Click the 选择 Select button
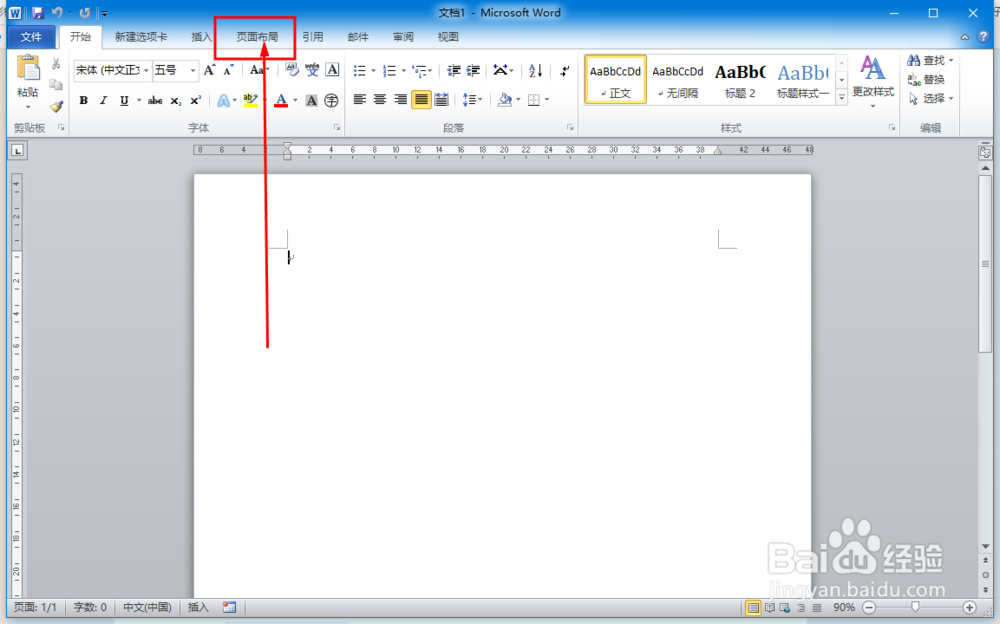Screen dimensions: 1000x624 point(930,98)
